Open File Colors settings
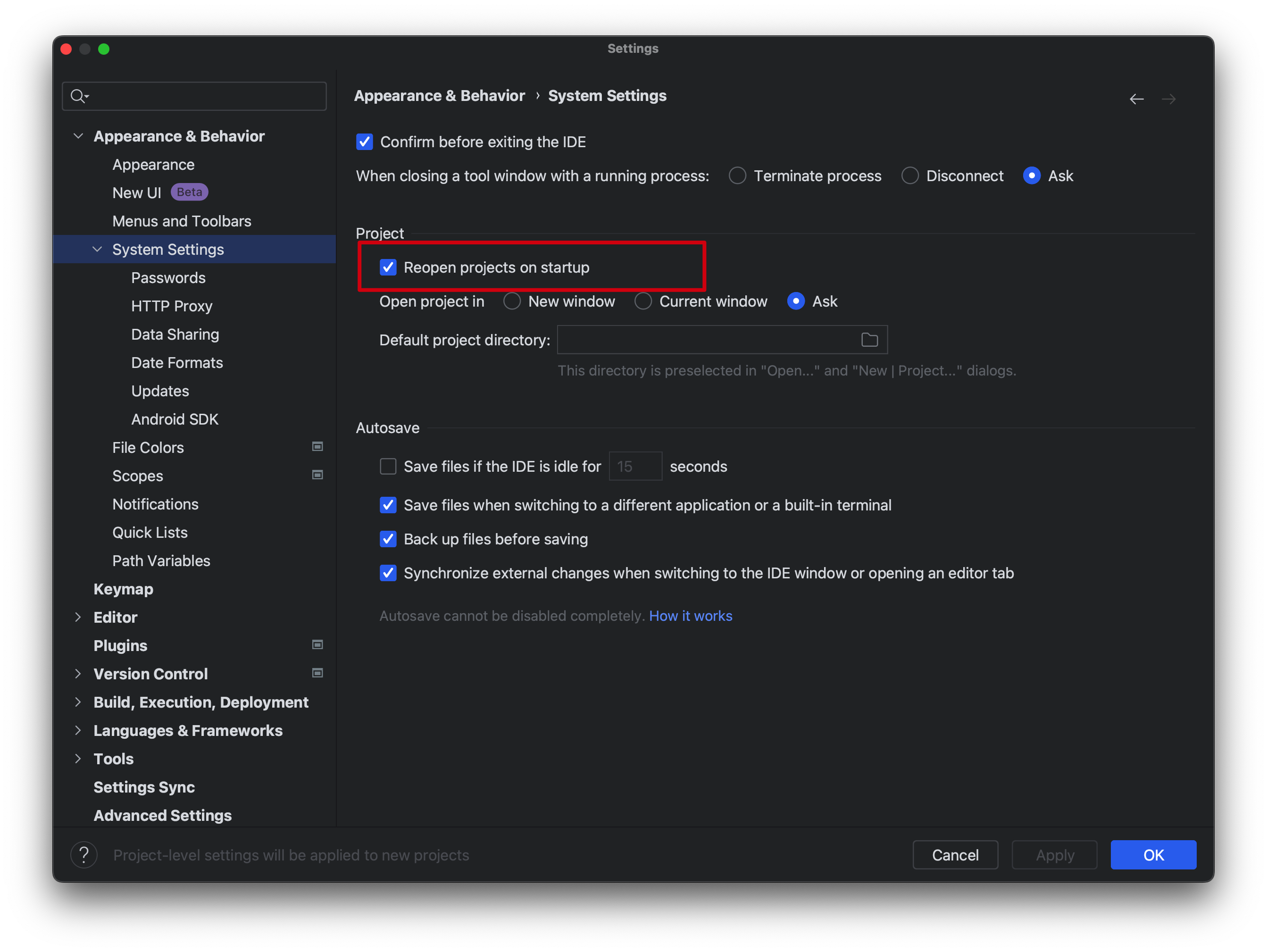The image size is (1267, 952). click(148, 447)
